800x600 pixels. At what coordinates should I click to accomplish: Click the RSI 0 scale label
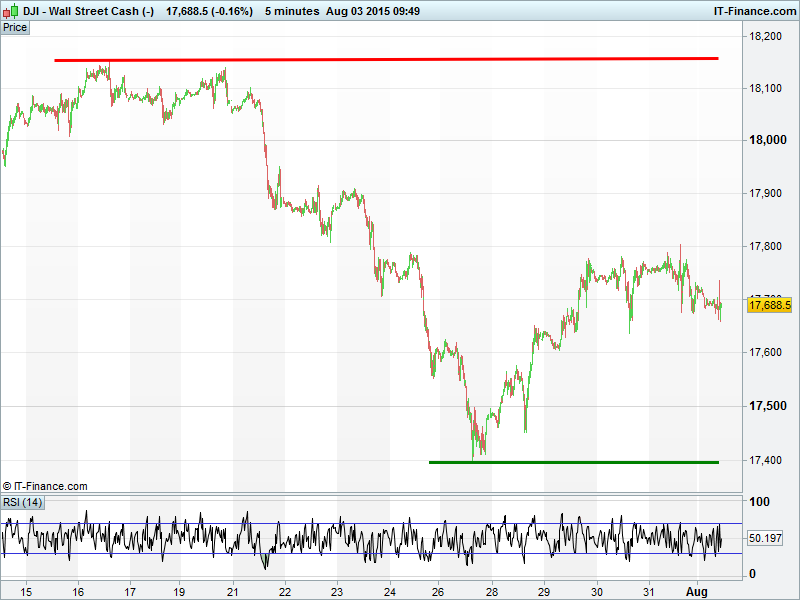(x=753, y=574)
